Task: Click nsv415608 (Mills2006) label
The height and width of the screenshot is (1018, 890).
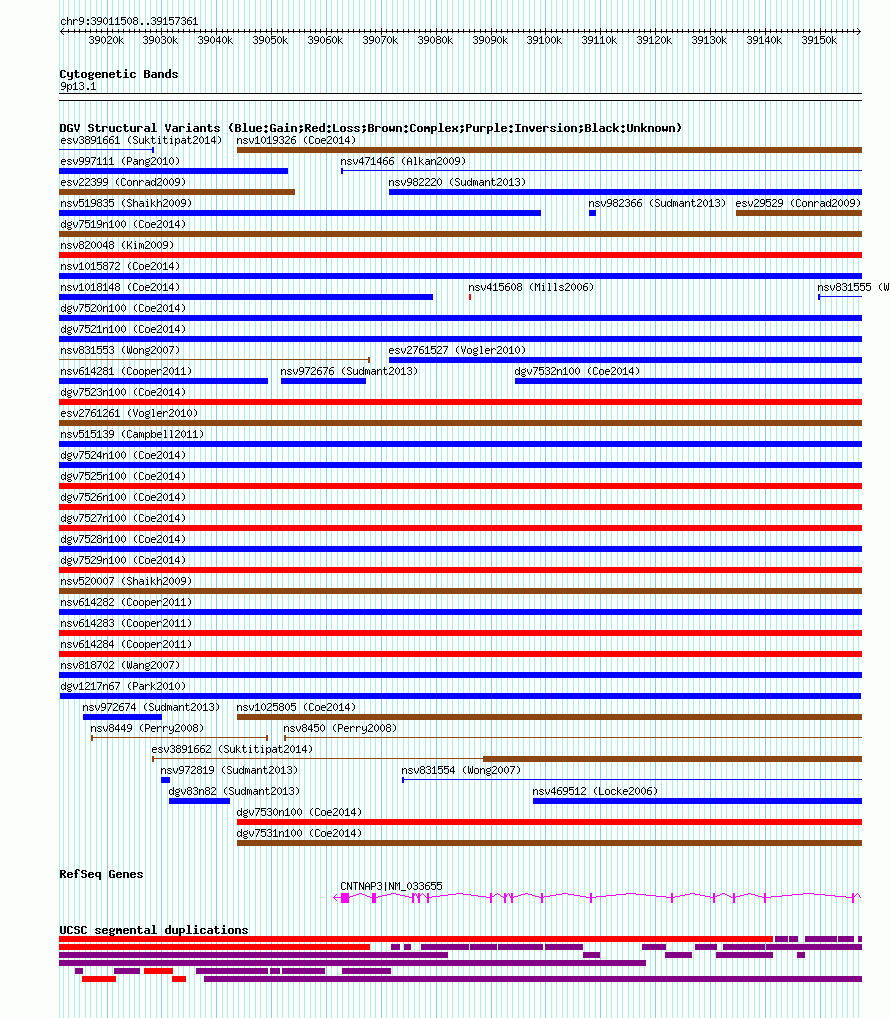Action: click(531, 287)
